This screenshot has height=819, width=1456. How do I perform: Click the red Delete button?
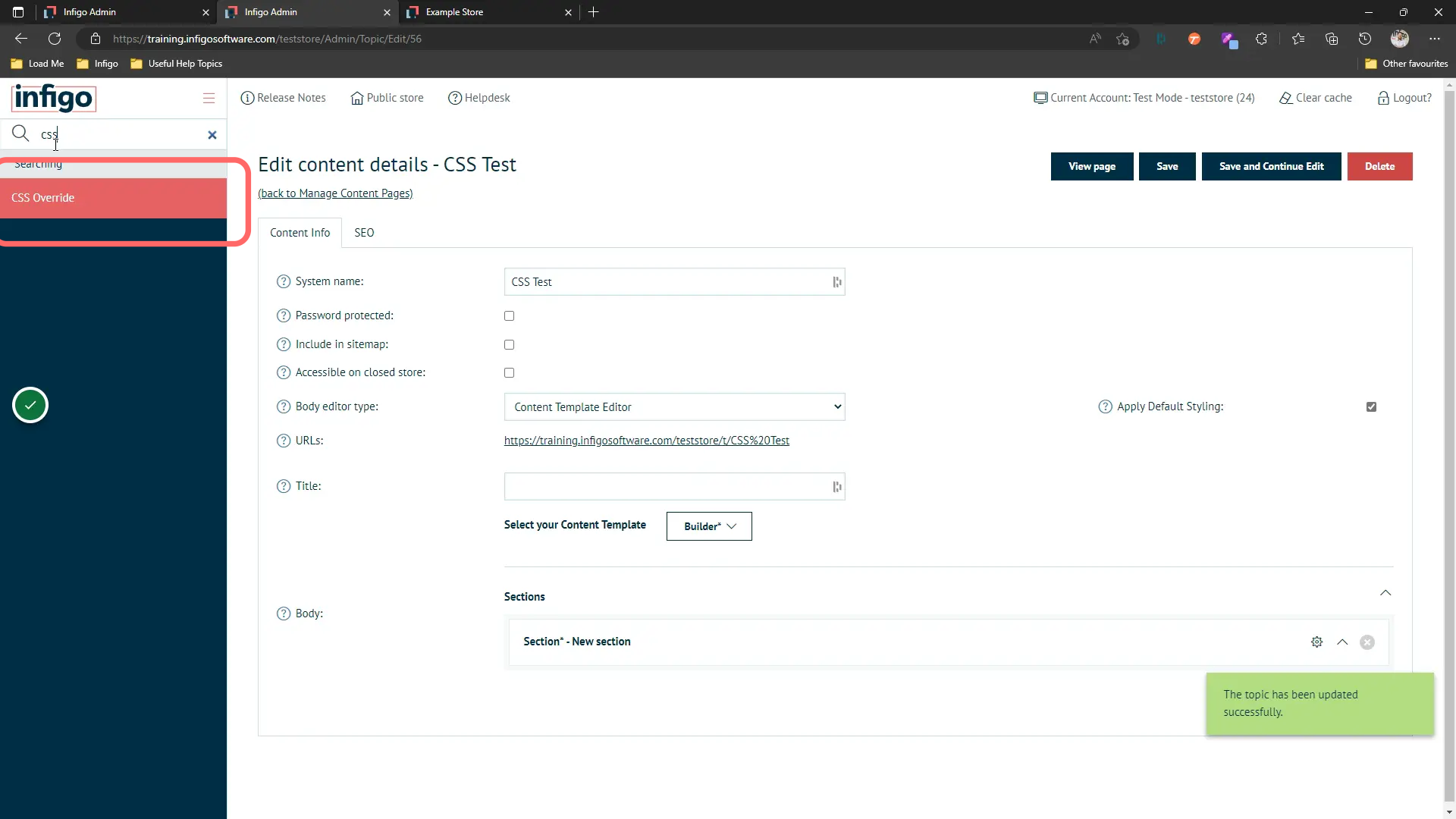pyautogui.click(x=1380, y=166)
